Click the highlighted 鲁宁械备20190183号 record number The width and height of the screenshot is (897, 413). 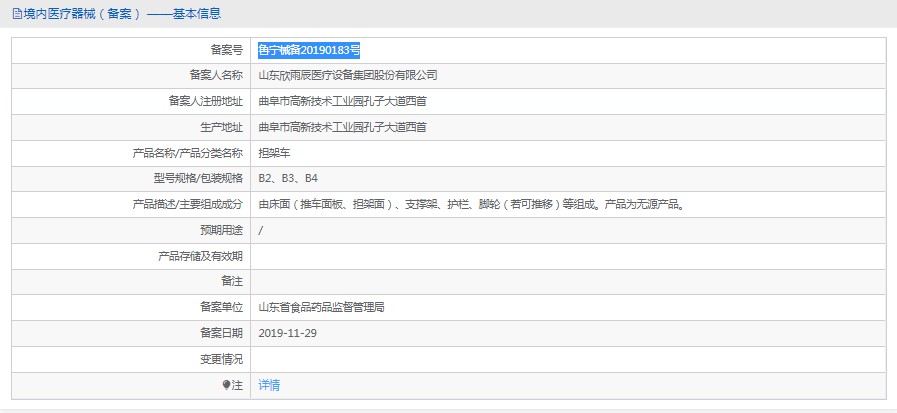tap(309, 49)
